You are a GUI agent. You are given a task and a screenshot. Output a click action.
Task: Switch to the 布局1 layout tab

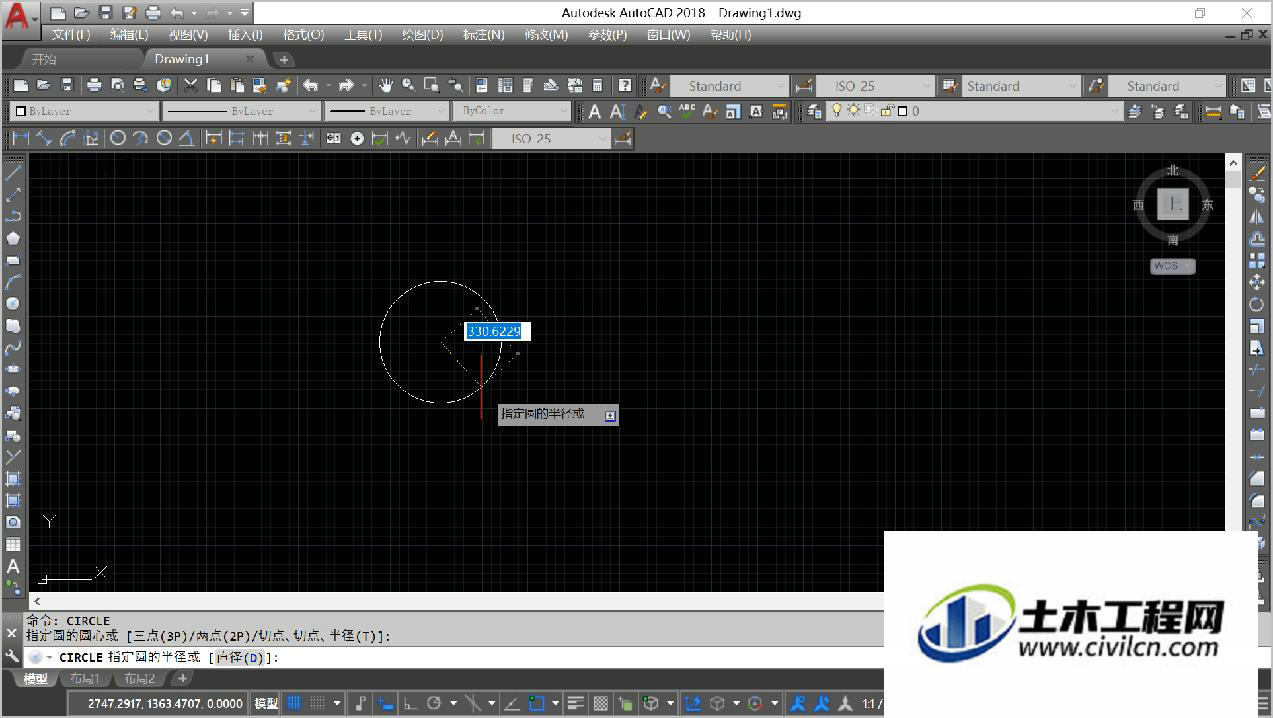84,679
